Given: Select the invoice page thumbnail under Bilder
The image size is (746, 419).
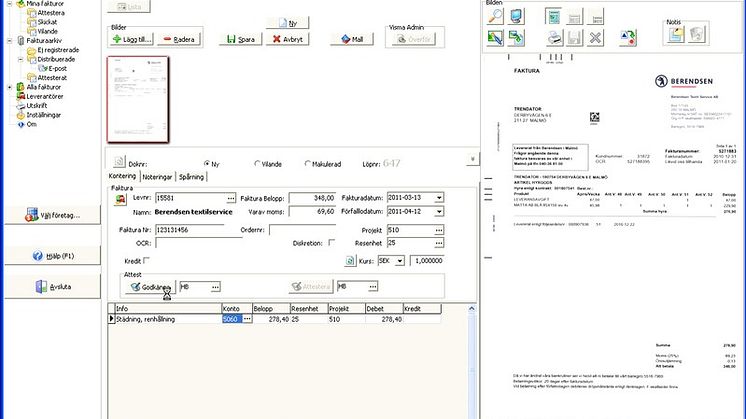Looking at the screenshot, I should pos(138,99).
